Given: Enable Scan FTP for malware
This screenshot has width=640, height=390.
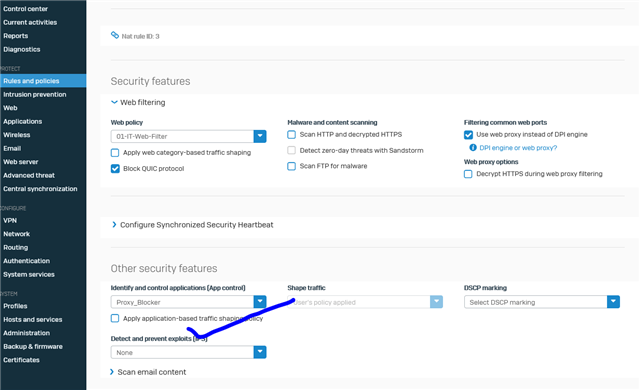Looking at the screenshot, I should point(291,166).
